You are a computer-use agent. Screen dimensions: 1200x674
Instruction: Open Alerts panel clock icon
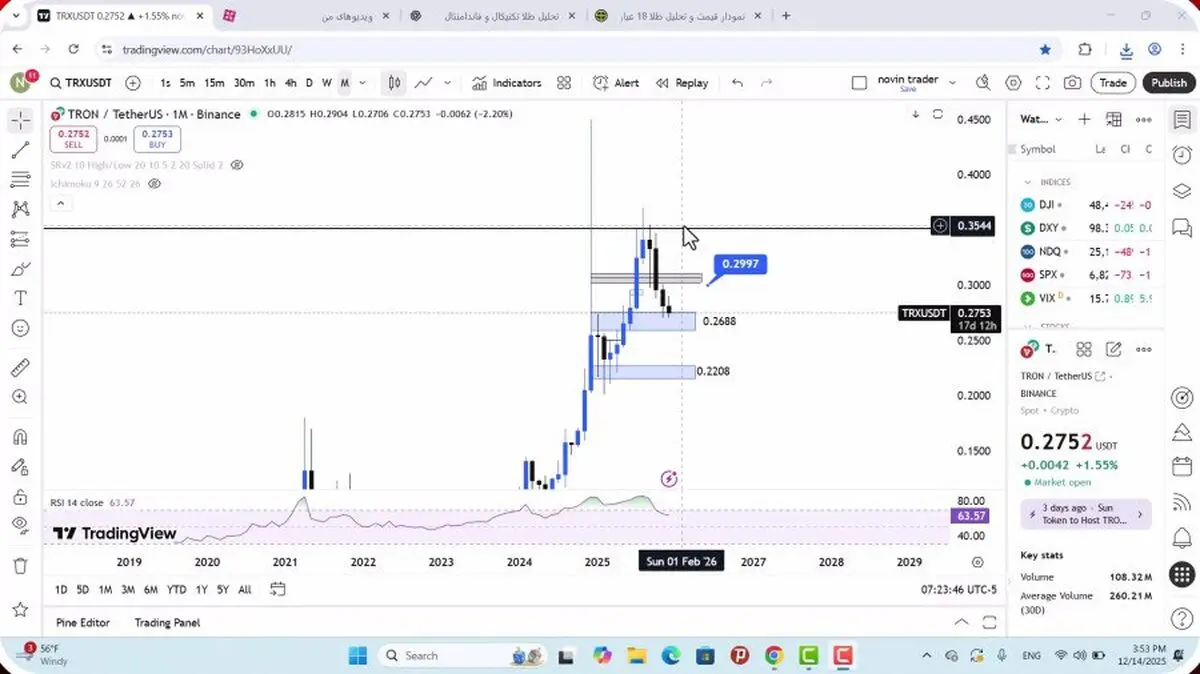click(1182, 155)
